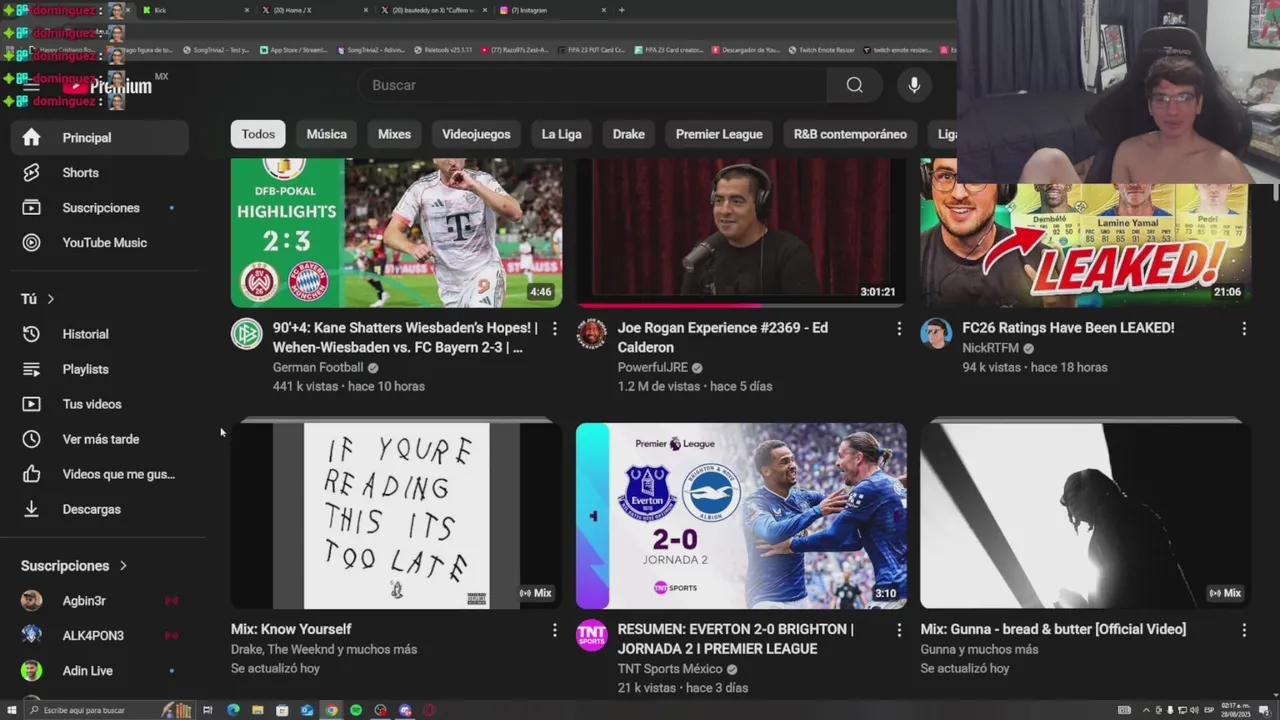1280x720 pixels.
Task: Open German Football channel avatar
Action: (246, 334)
